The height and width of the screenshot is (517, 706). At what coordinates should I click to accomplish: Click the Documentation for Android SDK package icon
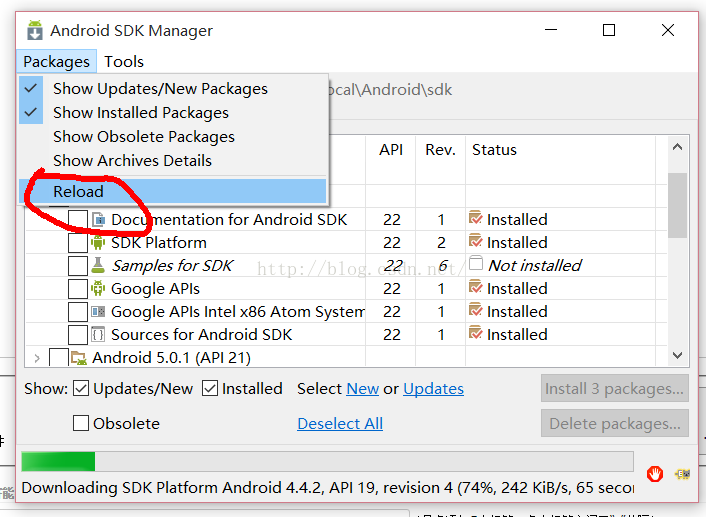[98, 220]
